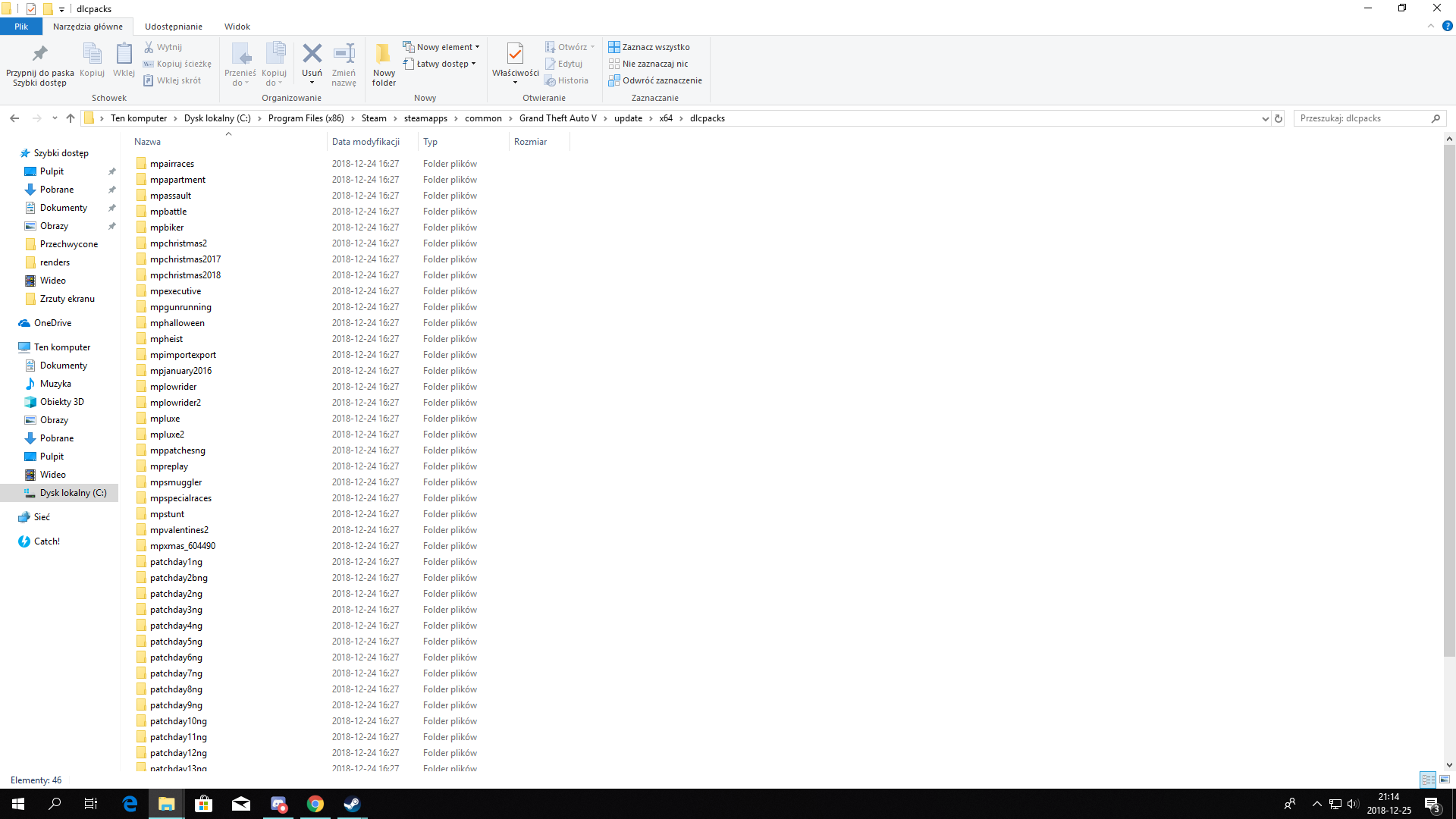Refresh the folder view
The image size is (1456, 819).
point(1279,118)
